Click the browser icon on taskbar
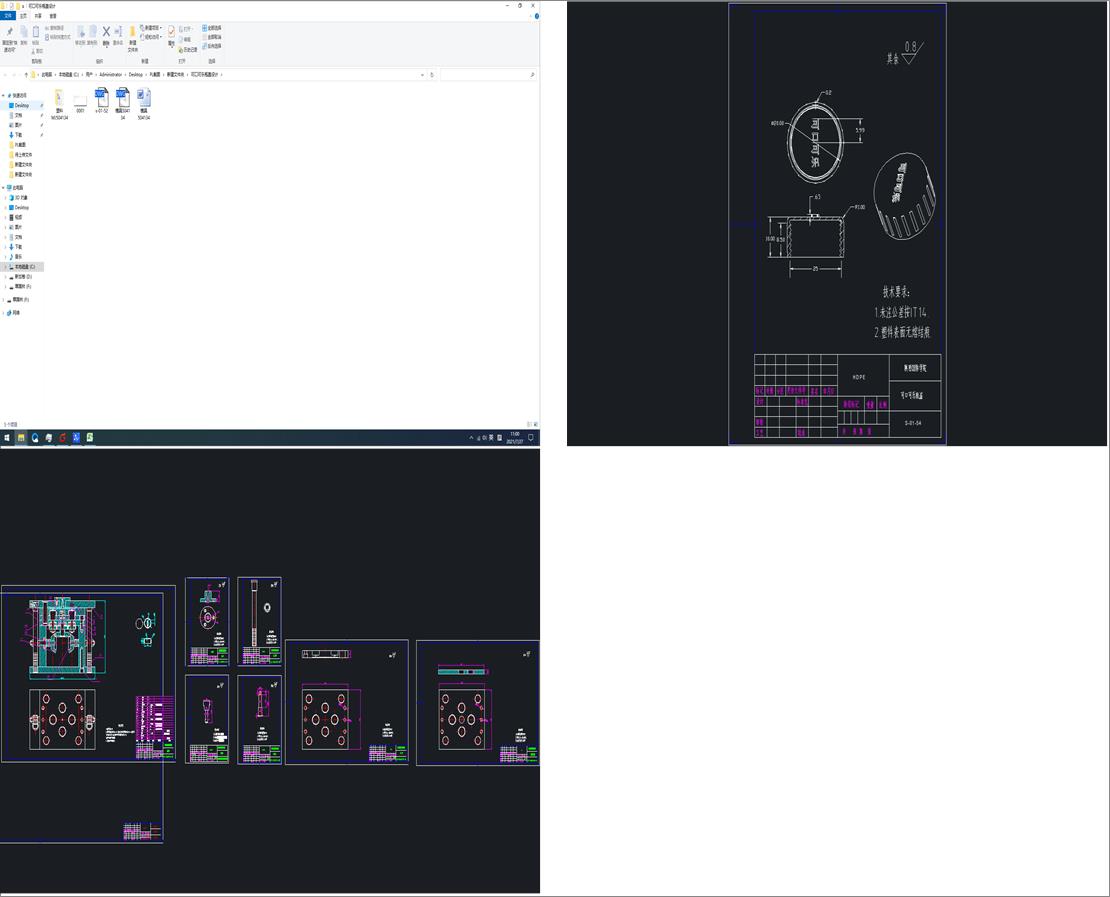The height and width of the screenshot is (897, 1110). pyautogui.click(x=35, y=438)
